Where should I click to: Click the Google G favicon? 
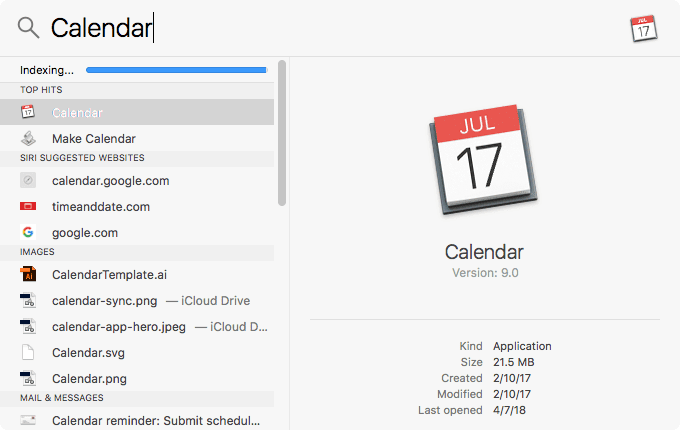[x=28, y=232]
